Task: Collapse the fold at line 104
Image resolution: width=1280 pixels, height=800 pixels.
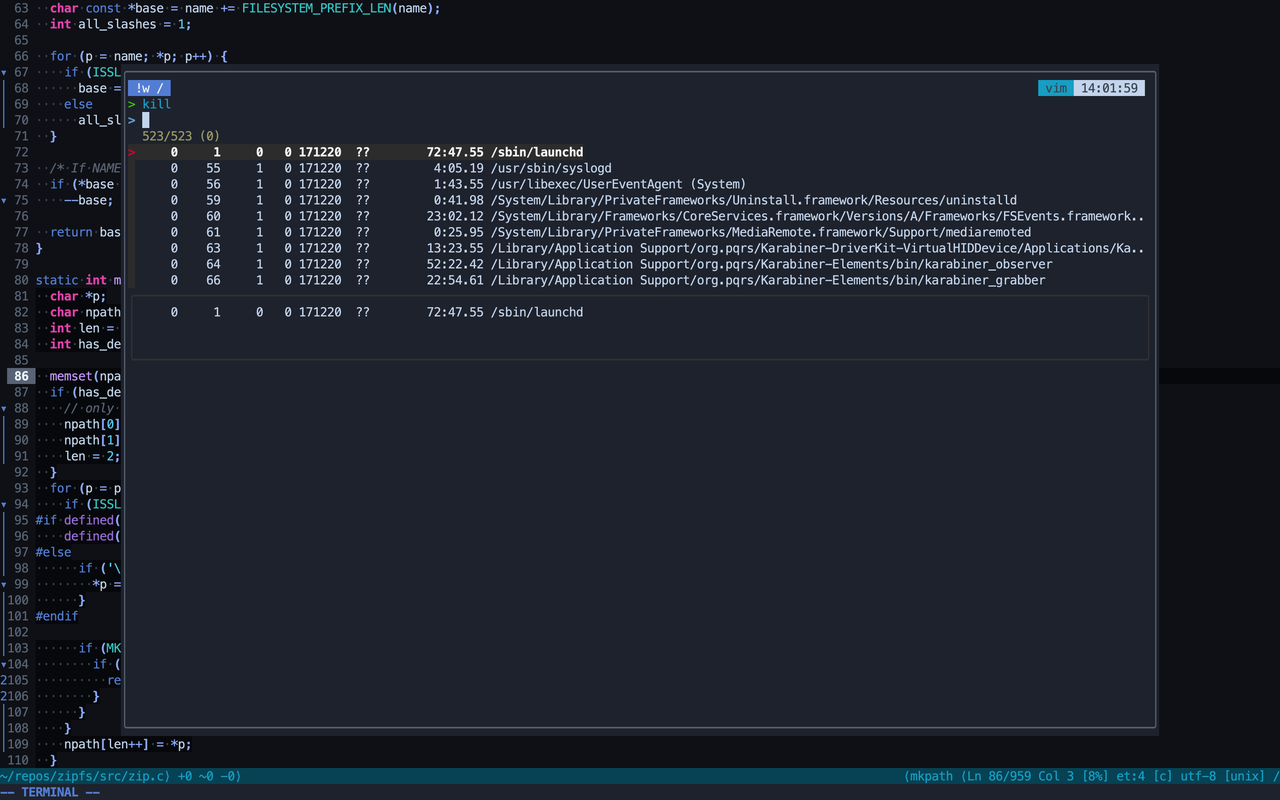Action: point(4,664)
